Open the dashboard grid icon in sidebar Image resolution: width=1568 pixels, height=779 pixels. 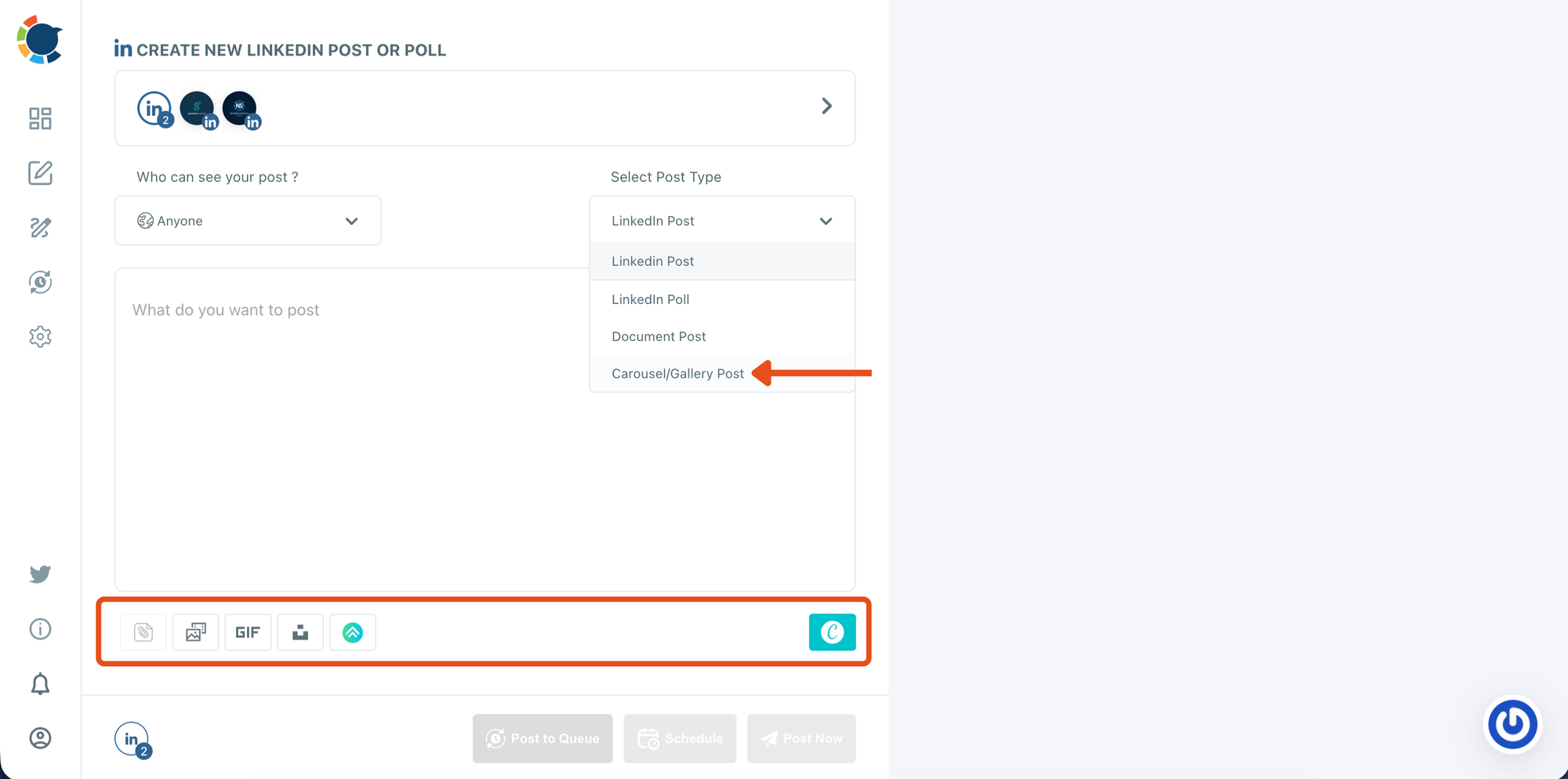point(40,118)
